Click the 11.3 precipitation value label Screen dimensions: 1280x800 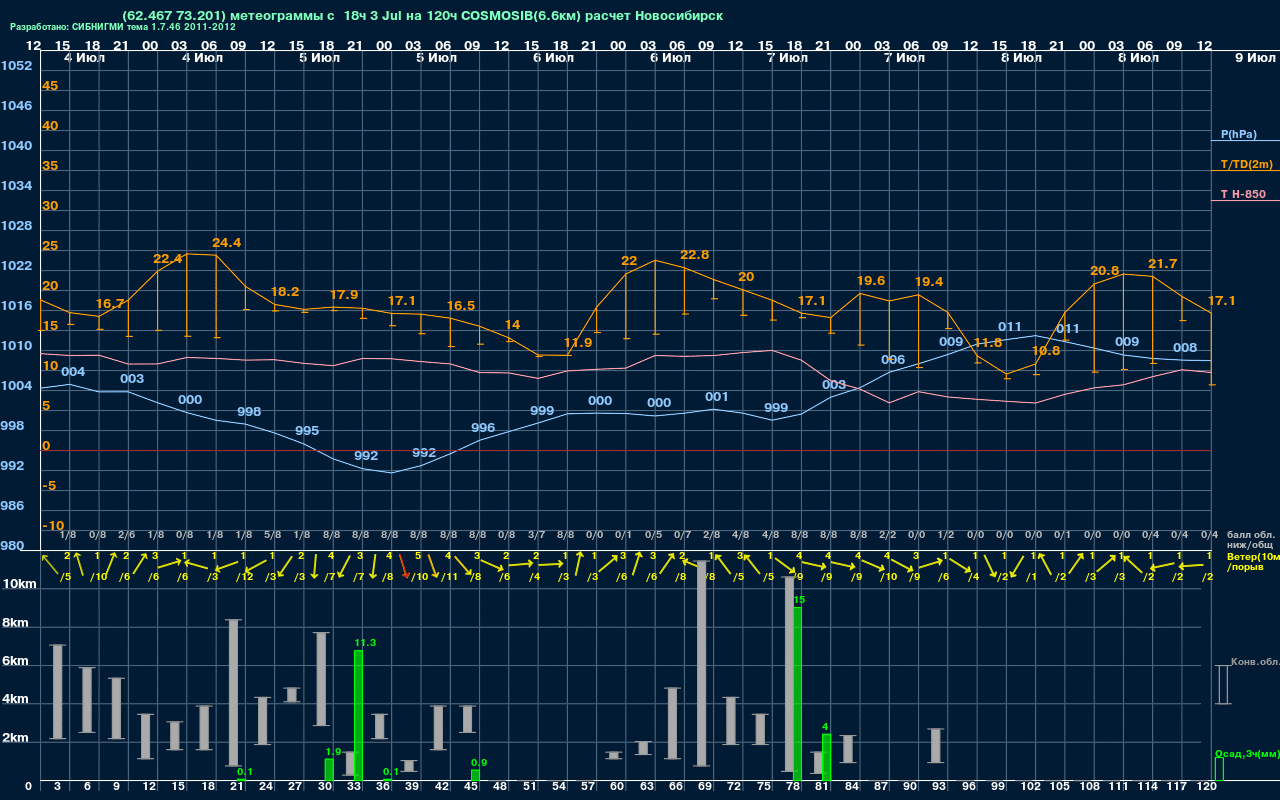pyautogui.click(x=365, y=643)
